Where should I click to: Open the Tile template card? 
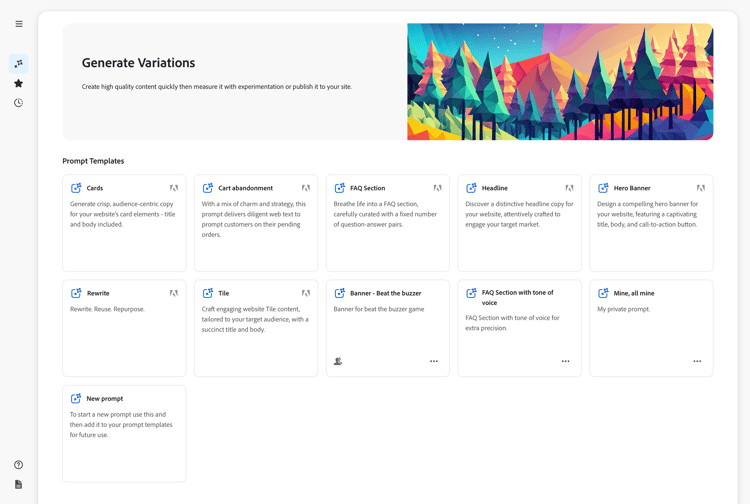256,328
